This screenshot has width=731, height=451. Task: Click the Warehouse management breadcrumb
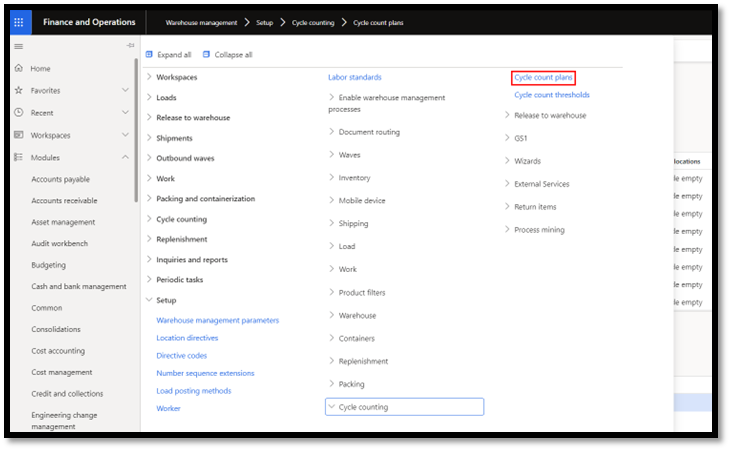click(x=201, y=21)
